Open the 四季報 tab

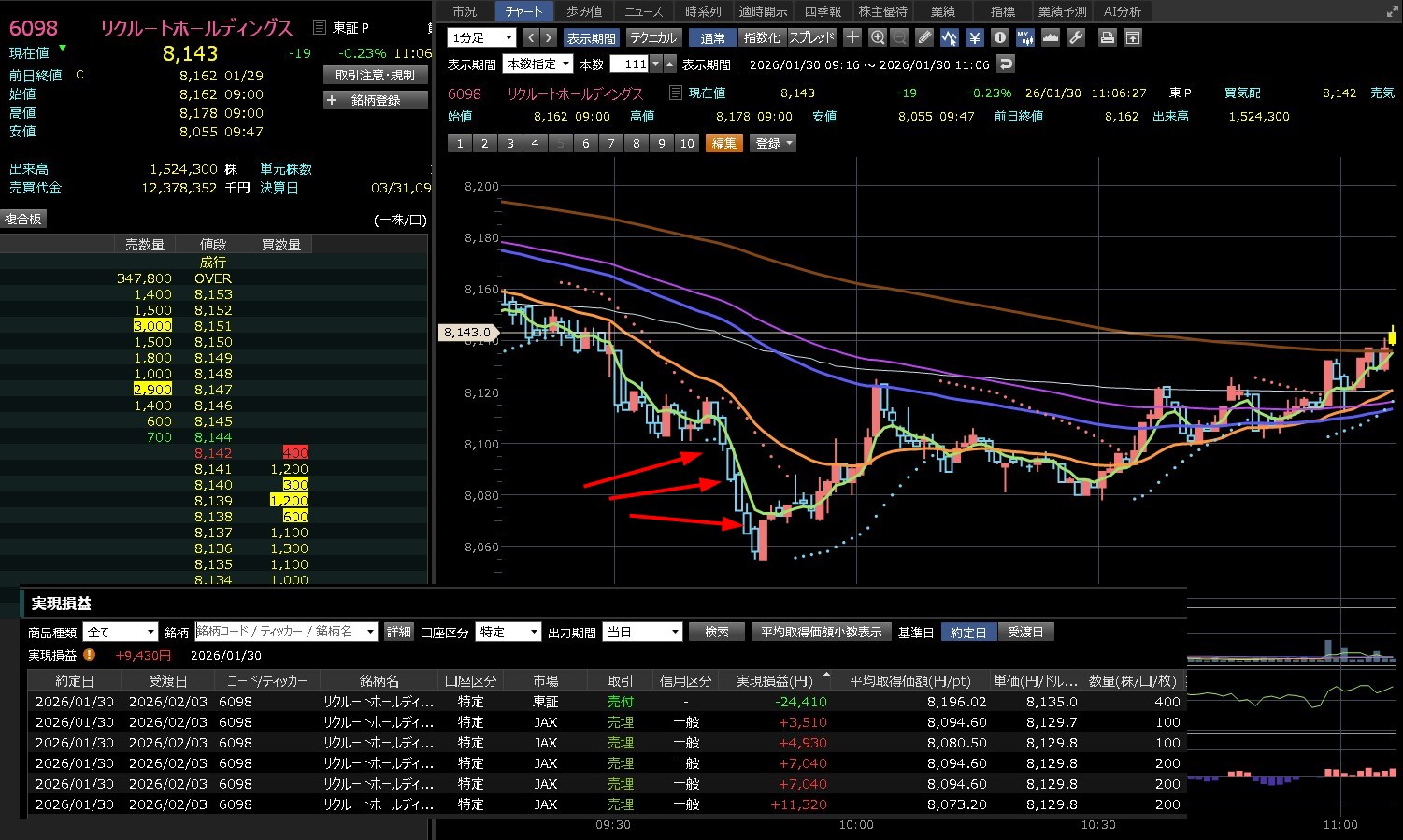pos(823,11)
